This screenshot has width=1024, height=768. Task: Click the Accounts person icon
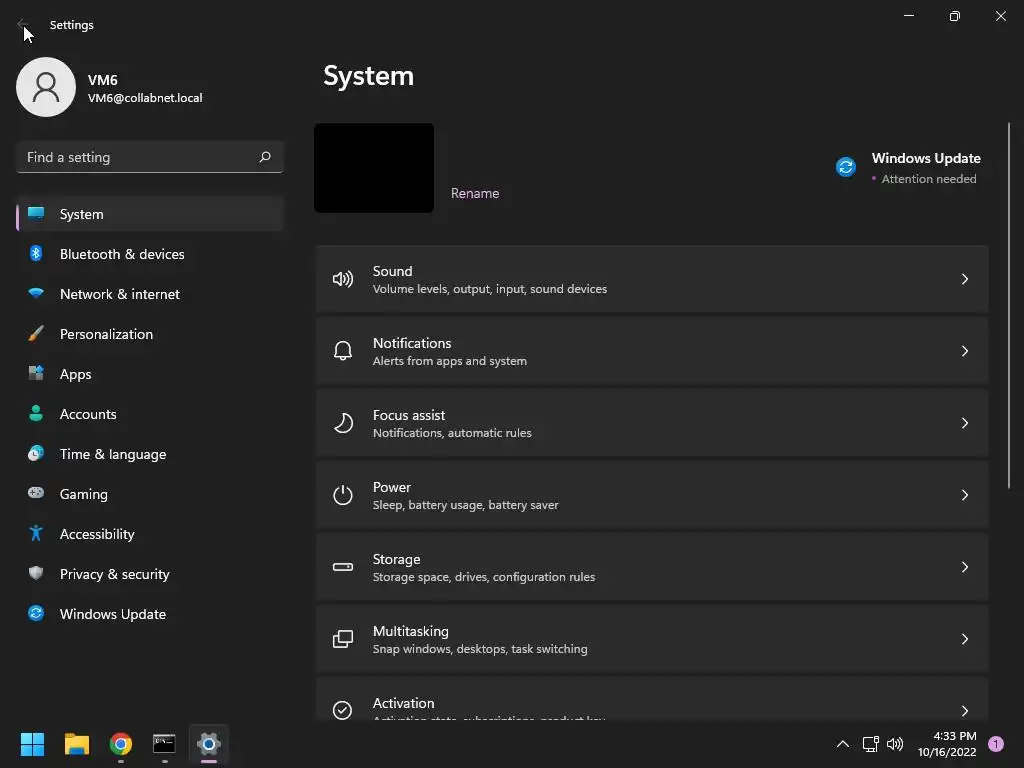pos(36,413)
